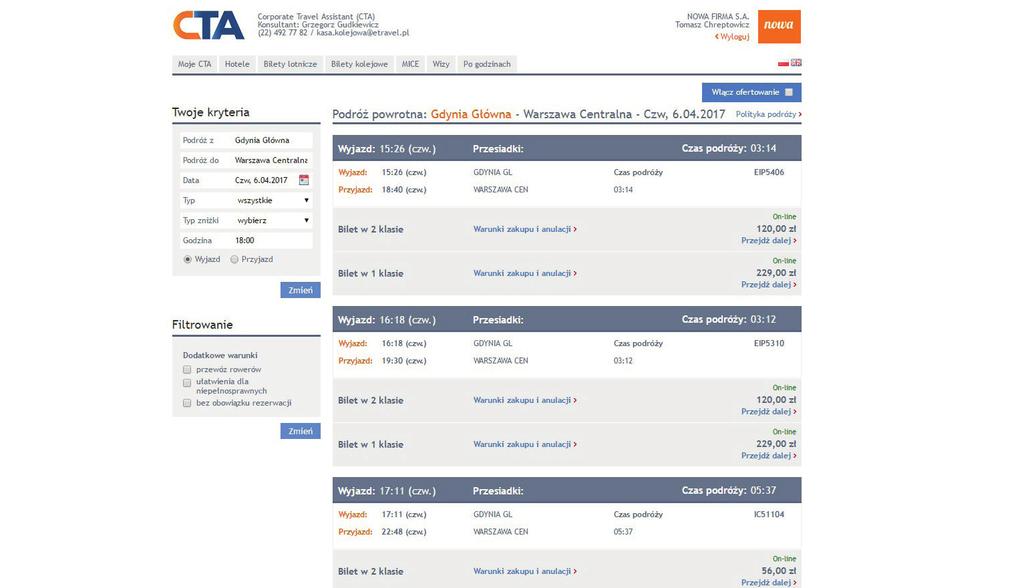Viewport: 1024px width, 588px height.
Task: Click the CTA logo
Action: pos(208,25)
